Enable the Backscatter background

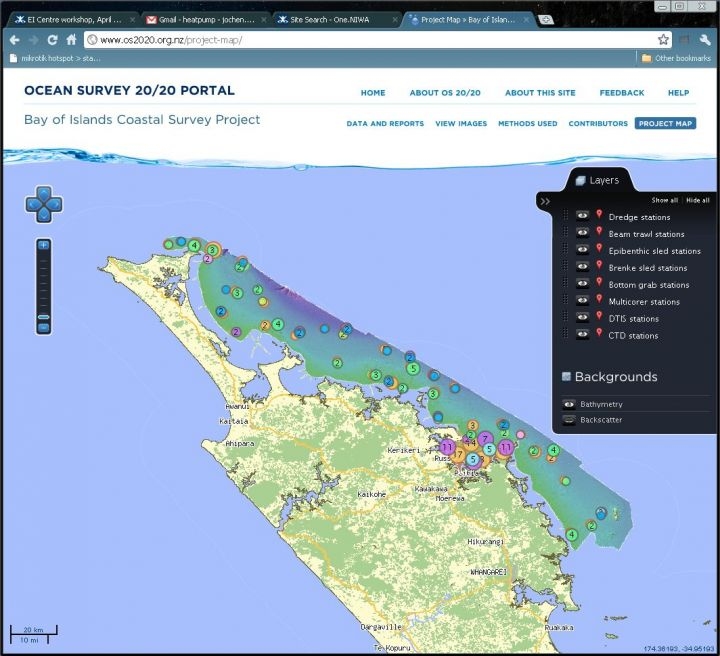pos(569,420)
